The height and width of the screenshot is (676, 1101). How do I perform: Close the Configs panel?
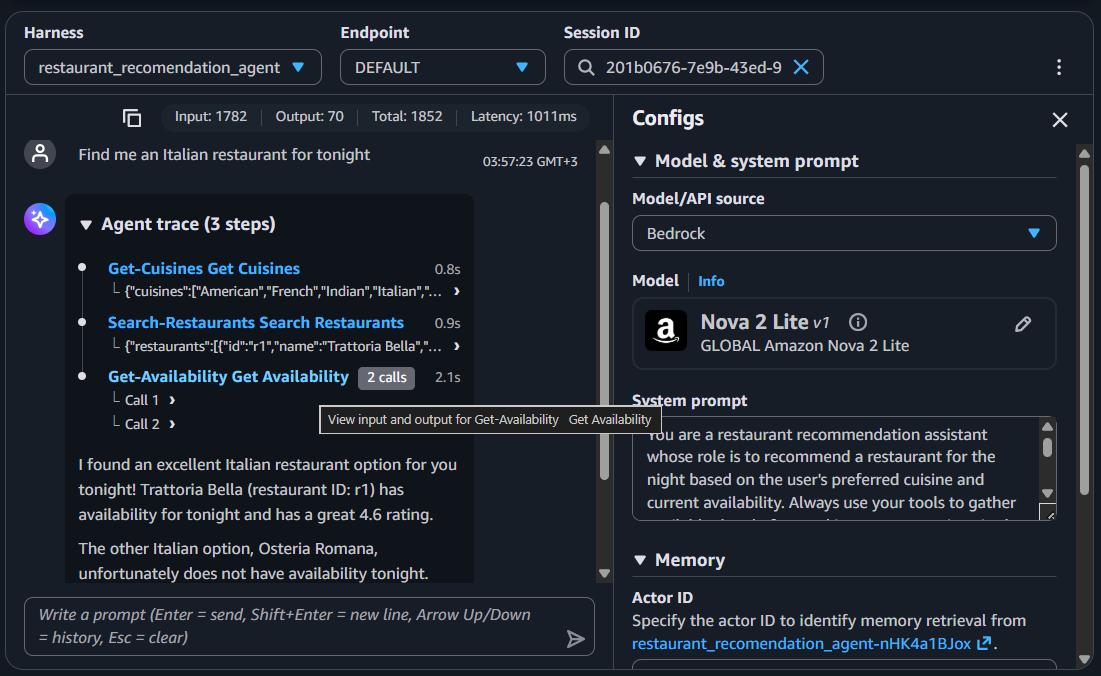tap(1060, 120)
